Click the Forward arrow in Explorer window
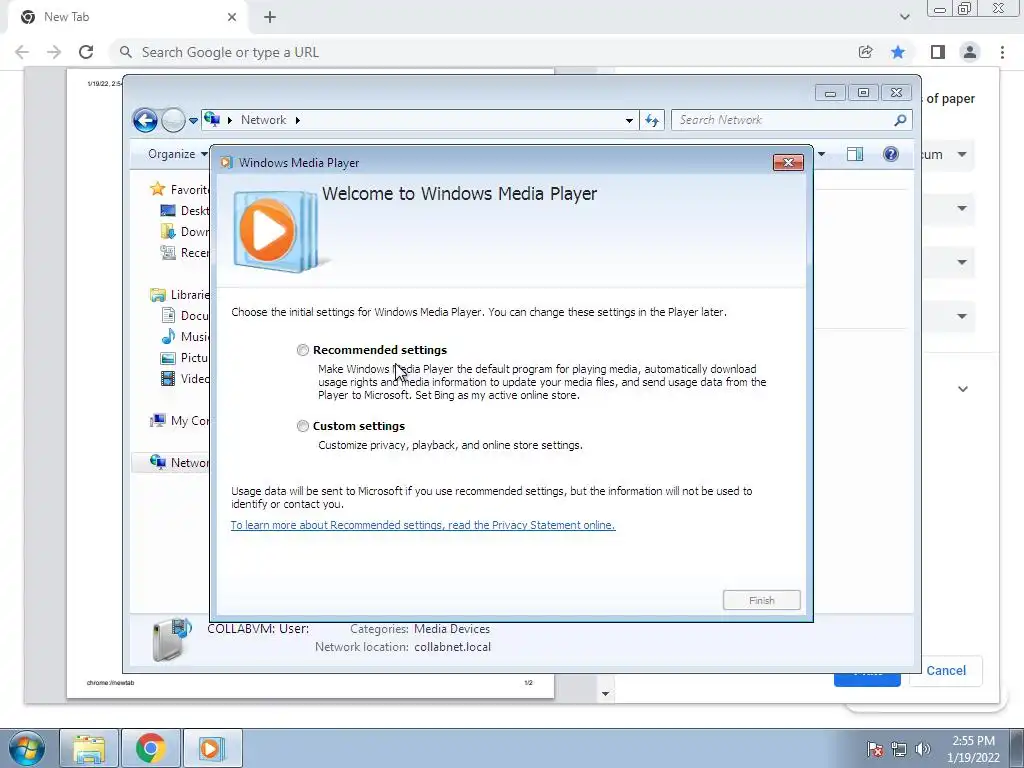The width and height of the screenshot is (1024, 768). tap(173, 120)
